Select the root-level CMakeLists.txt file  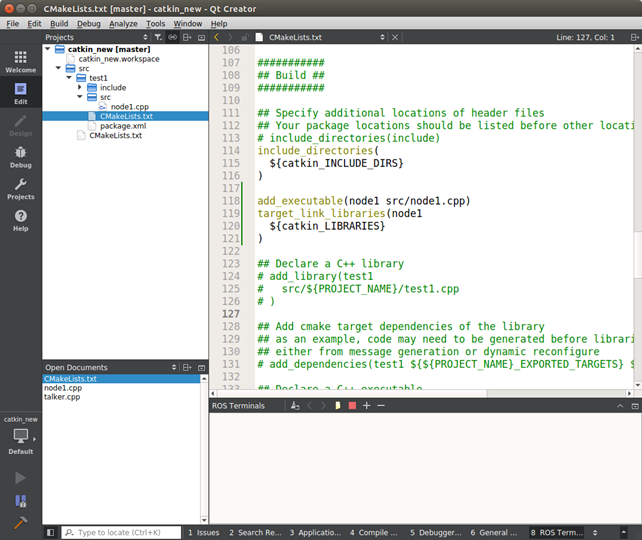coord(115,135)
